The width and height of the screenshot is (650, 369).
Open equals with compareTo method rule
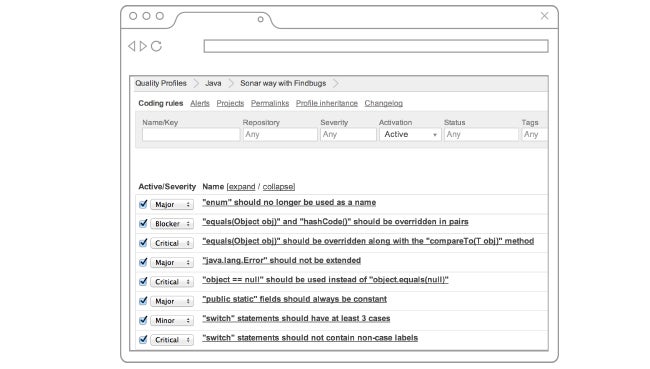point(368,241)
